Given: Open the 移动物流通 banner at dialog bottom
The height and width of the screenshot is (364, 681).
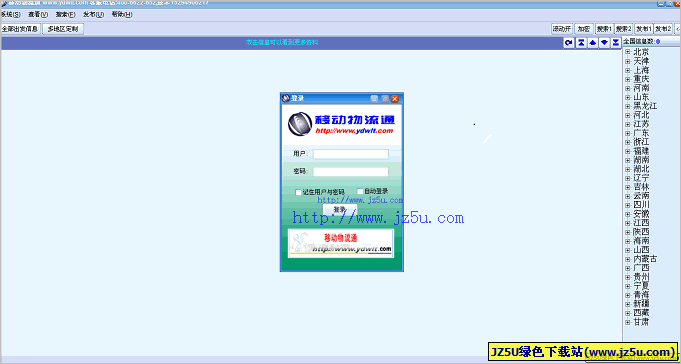Looking at the screenshot, I should point(341,243).
